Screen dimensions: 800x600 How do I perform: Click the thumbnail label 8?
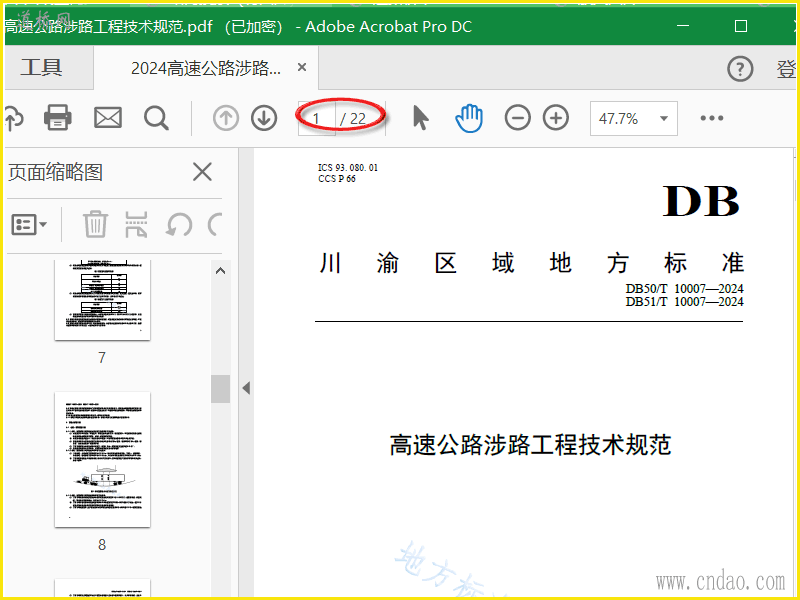click(x=102, y=544)
